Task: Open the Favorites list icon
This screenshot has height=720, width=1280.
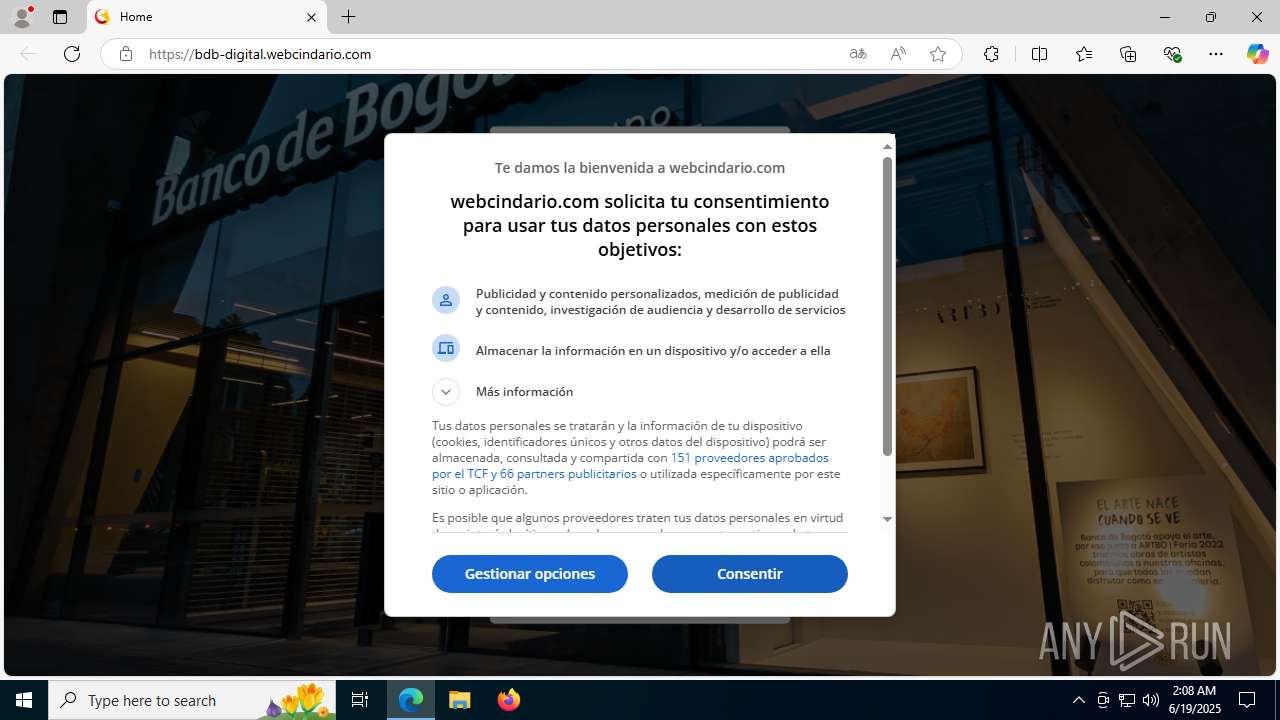Action: click(x=1084, y=54)
